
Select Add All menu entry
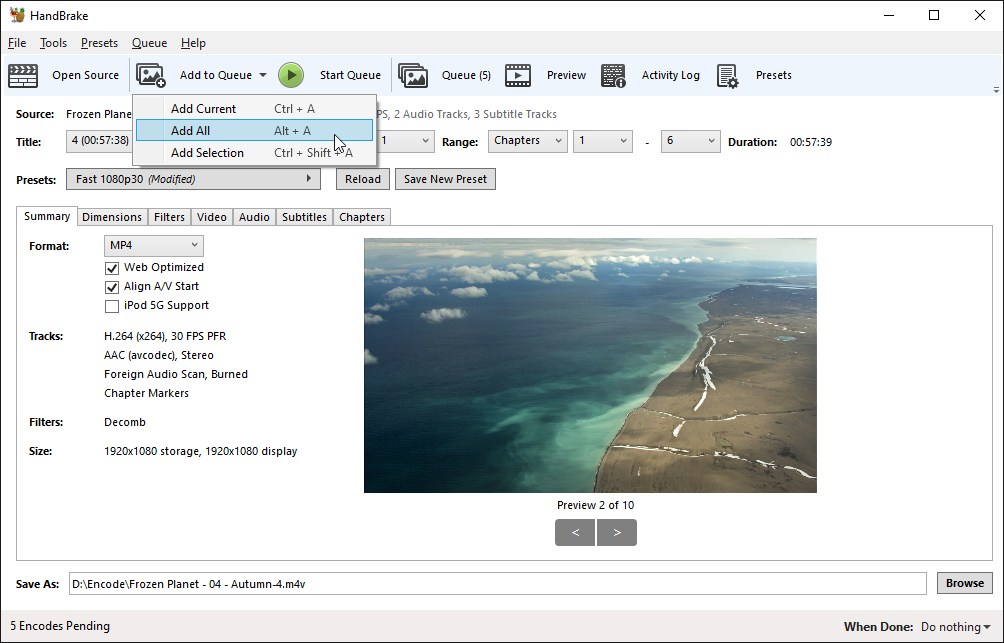tap(254, 131)
